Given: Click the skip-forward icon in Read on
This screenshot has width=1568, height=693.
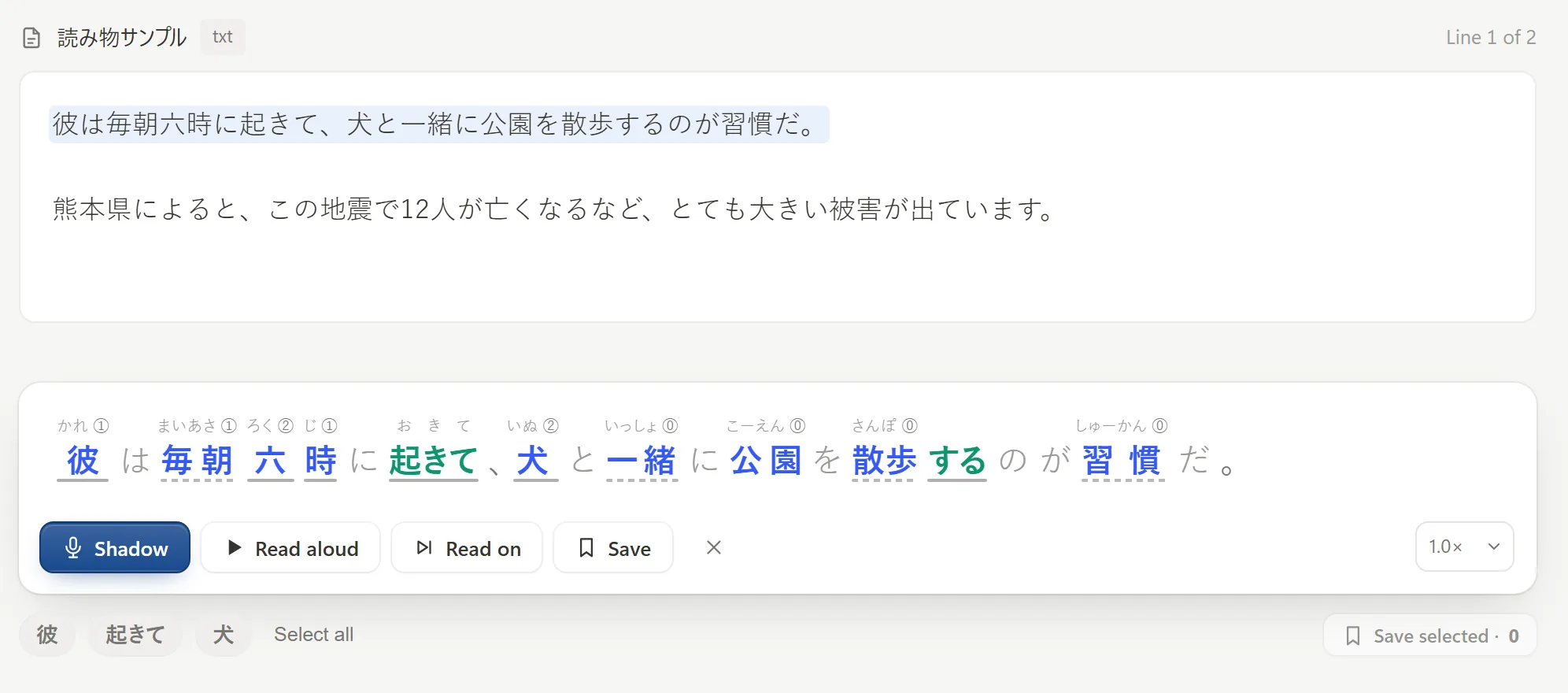Looking at the screenshot, I should tap(424, 547).
